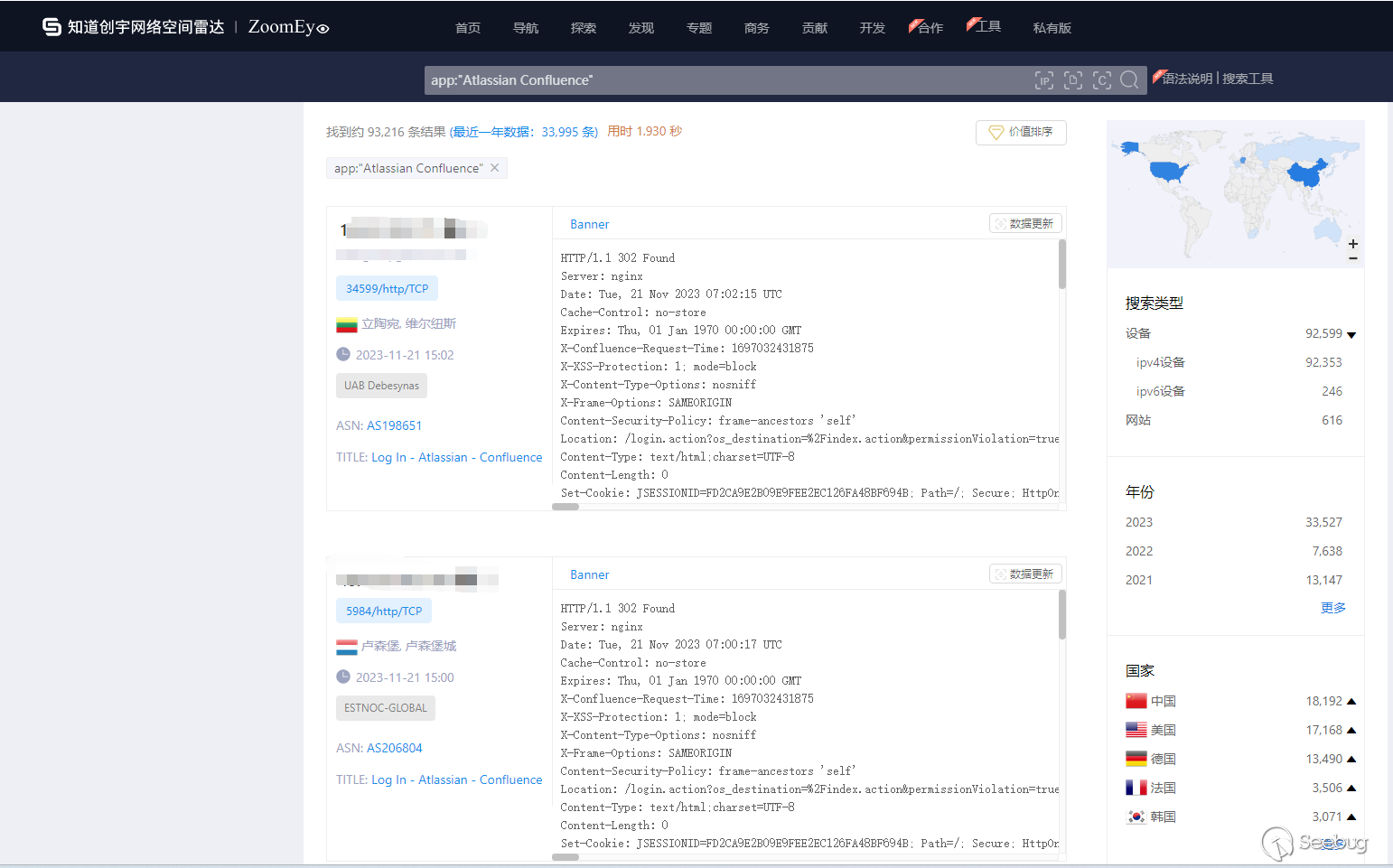Image resolution: width=1393 pixels, height=868 pixels.
Task: Click second result's 数据更新 button
Action: click(x=1025, y=574)
